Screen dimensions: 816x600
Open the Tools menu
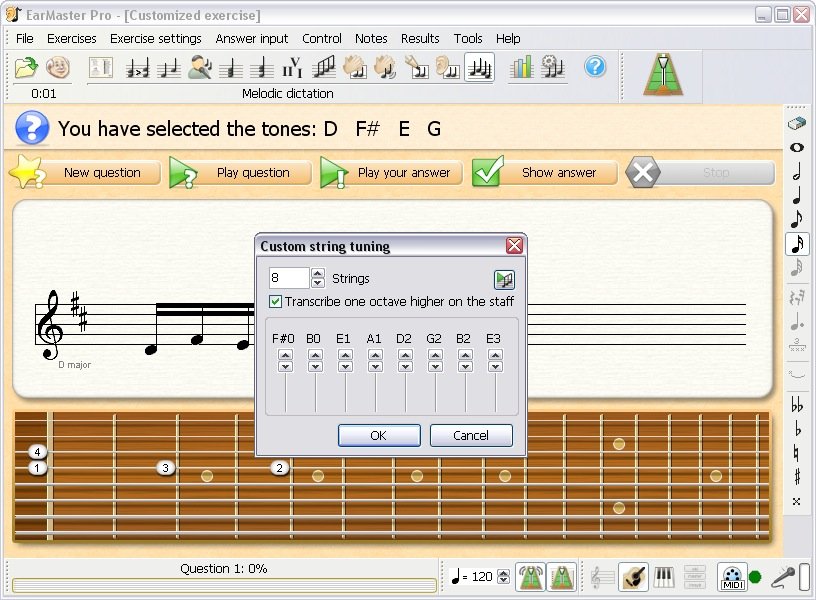[x=468, y=39]
